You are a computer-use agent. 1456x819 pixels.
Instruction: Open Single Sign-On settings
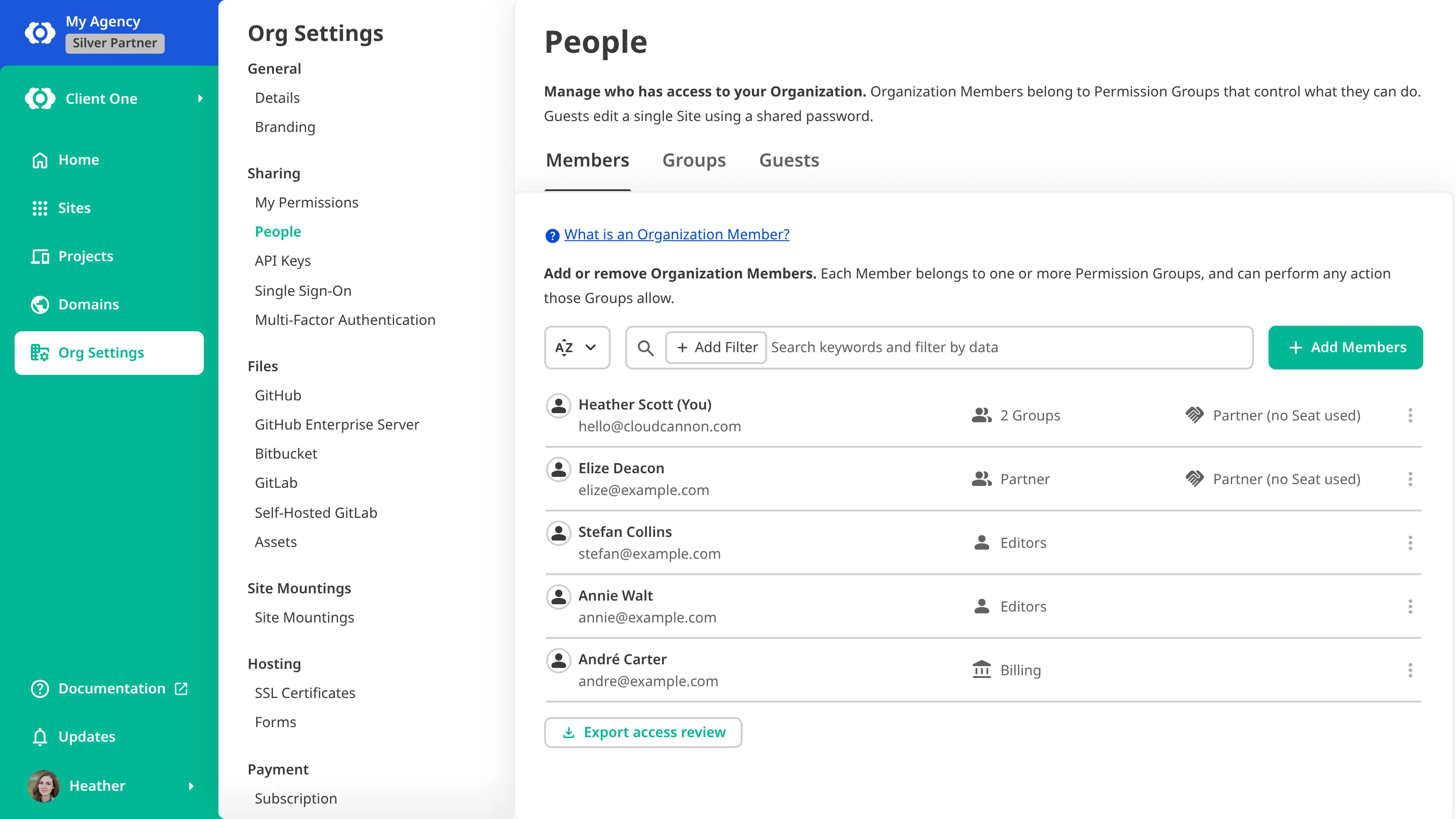coord(303,291)
